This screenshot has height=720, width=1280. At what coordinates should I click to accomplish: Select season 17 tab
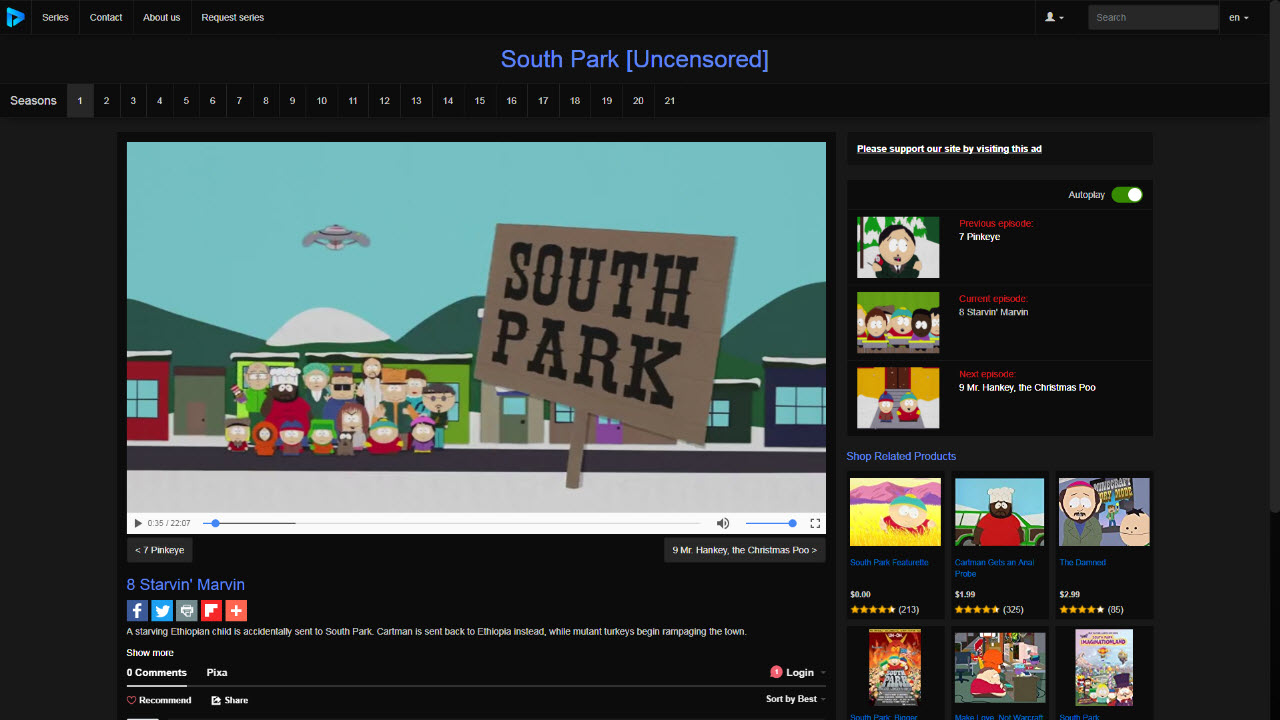(543, 101)
